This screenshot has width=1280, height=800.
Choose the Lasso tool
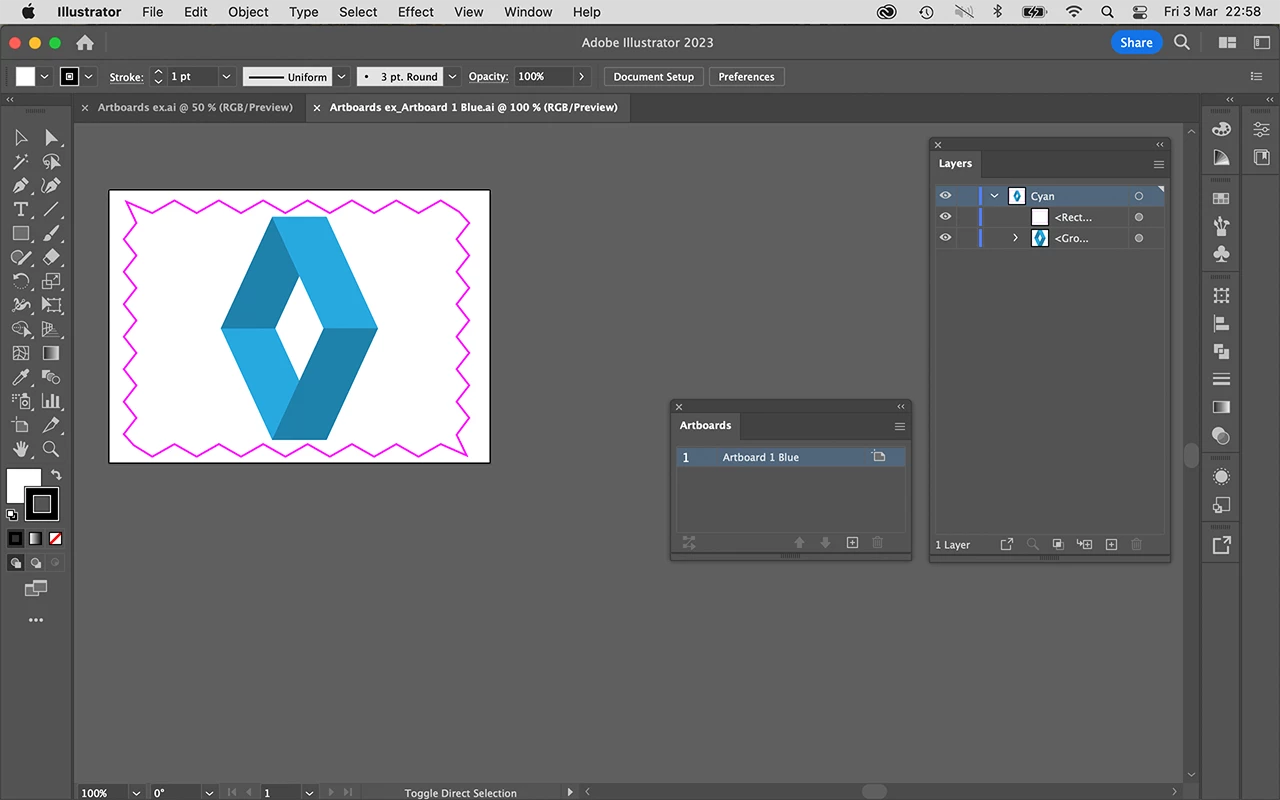52,162
